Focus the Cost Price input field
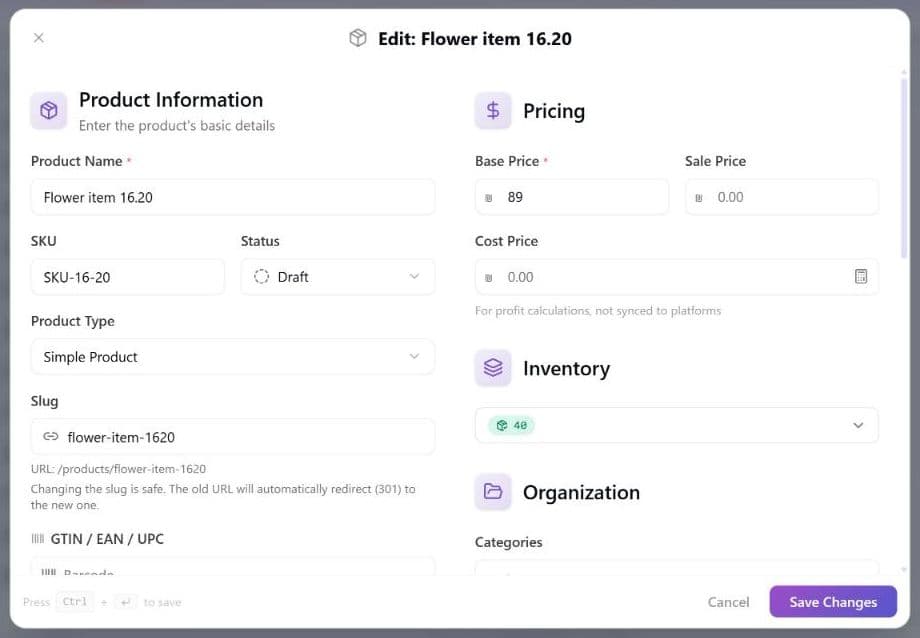This screenshot has width=920, height=638. click(x=677, y=276)
